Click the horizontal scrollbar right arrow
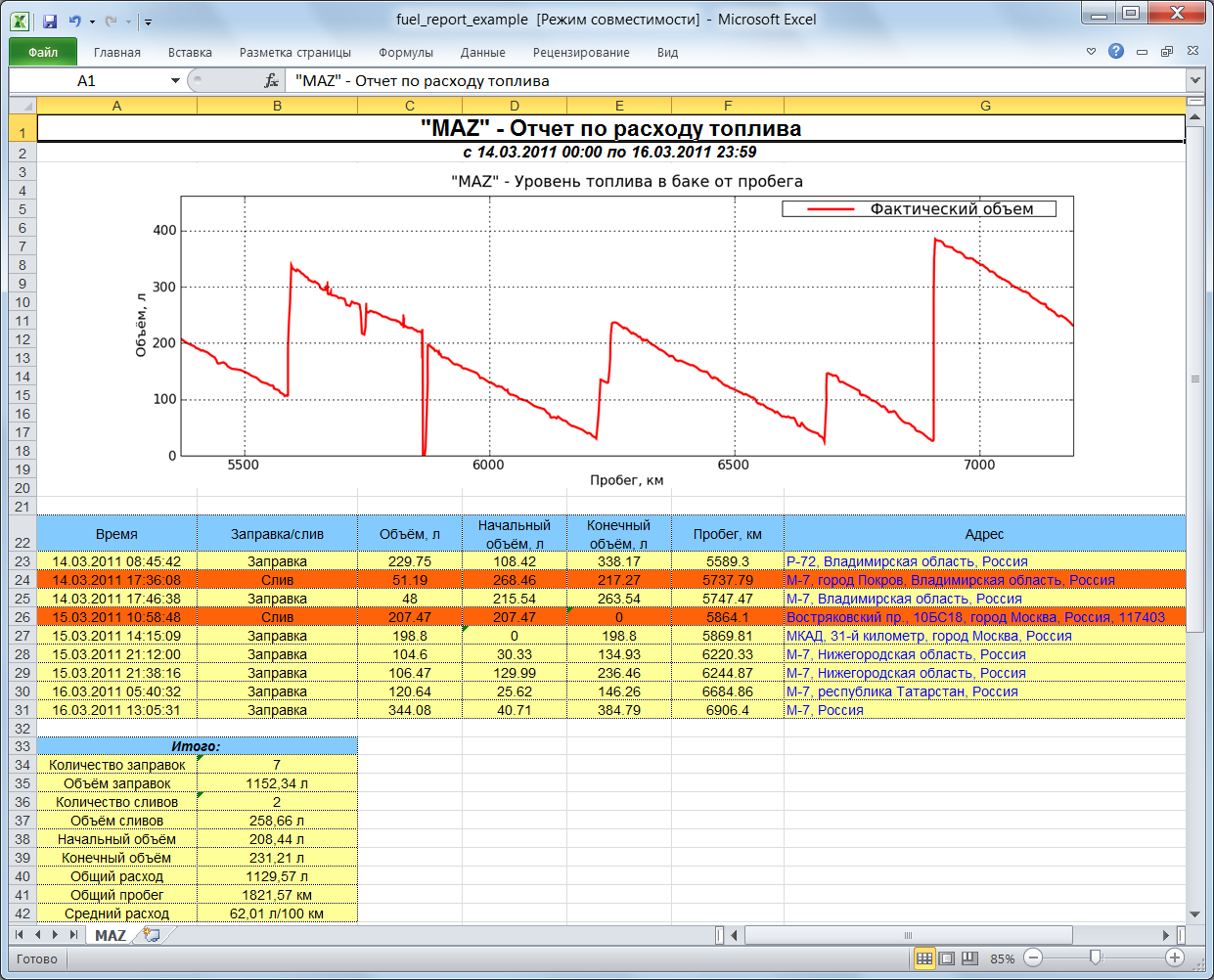This screenshot has width=1214, height=980. [x=1166, y=935]
